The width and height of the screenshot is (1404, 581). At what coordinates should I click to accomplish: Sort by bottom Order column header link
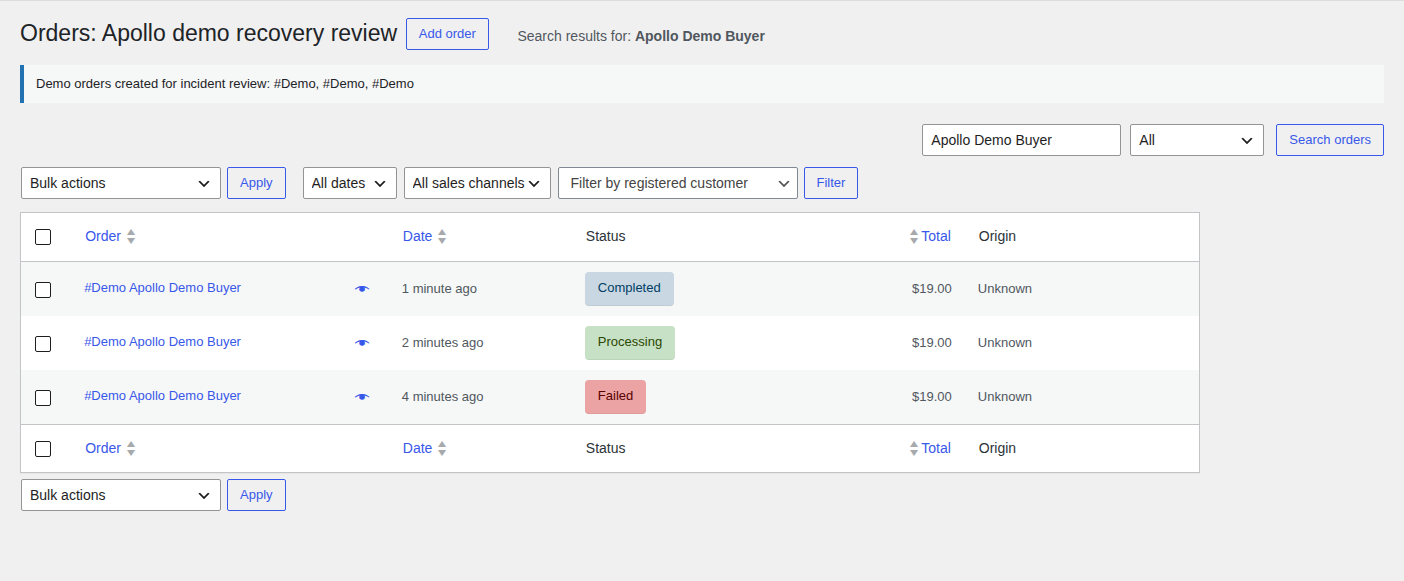[x=103, y=449]
